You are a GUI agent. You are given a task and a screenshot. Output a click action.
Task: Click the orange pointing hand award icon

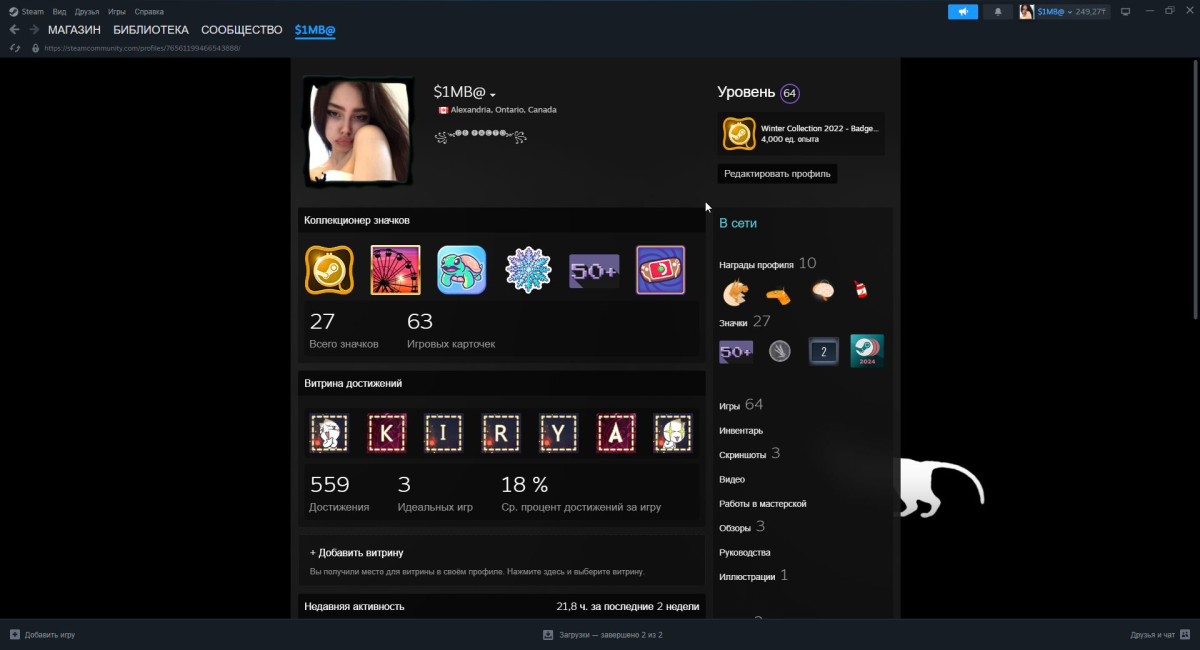coord(779,295)
